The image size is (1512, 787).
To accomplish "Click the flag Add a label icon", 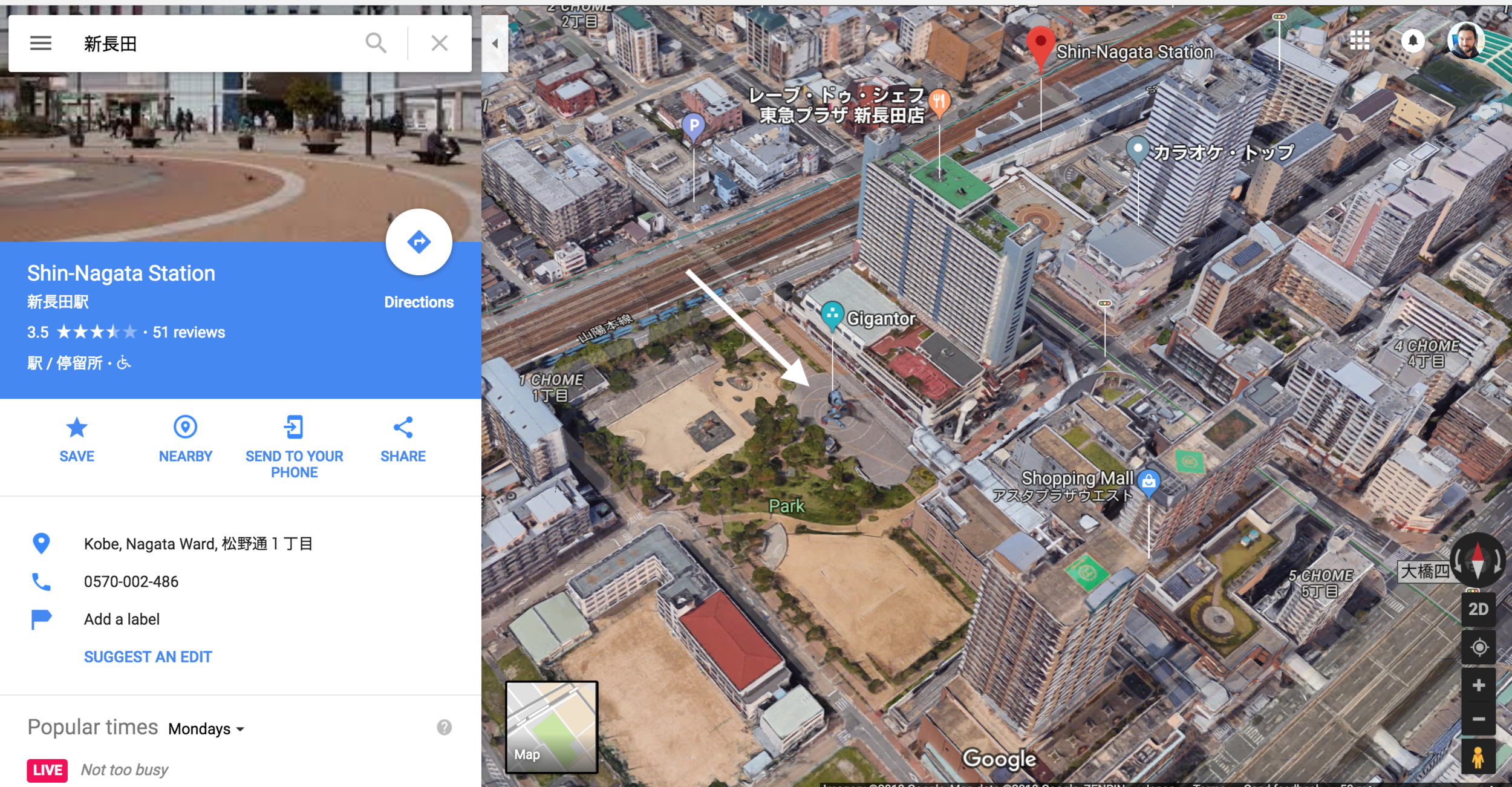I will pos(41,619).
